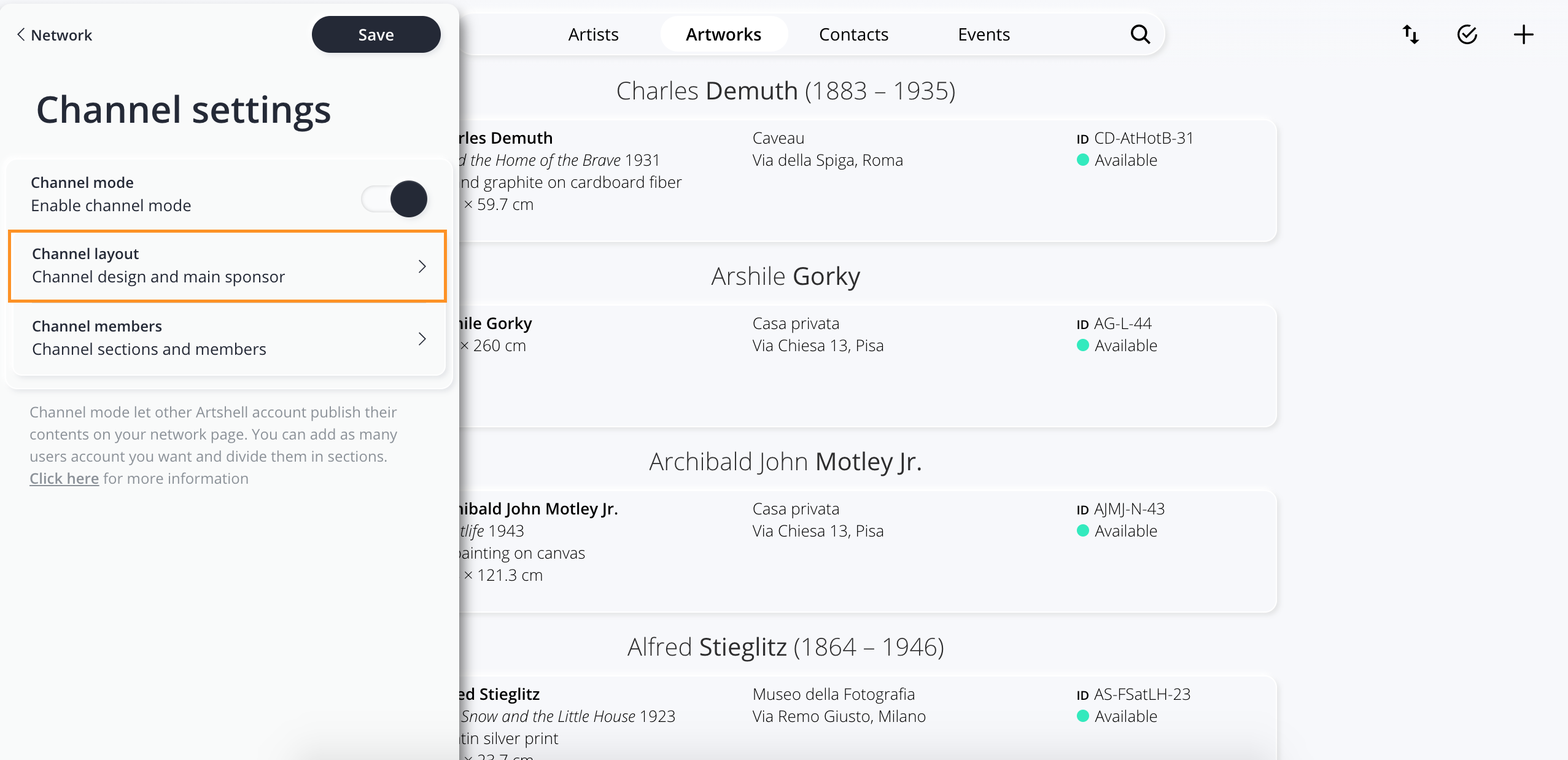The height and width of the screenshot is (760, 1568).
Task: Click the Caveau location text
Action: [x=778, y=138]
